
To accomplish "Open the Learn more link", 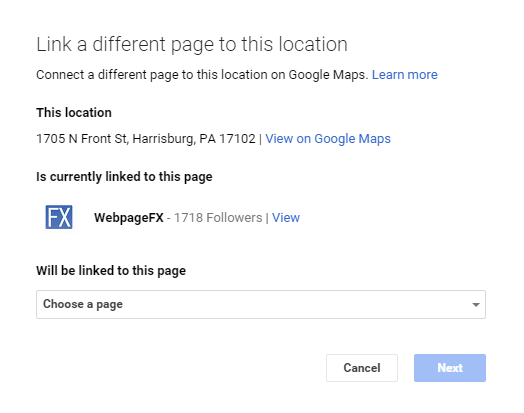I will [x=404, y=75].
